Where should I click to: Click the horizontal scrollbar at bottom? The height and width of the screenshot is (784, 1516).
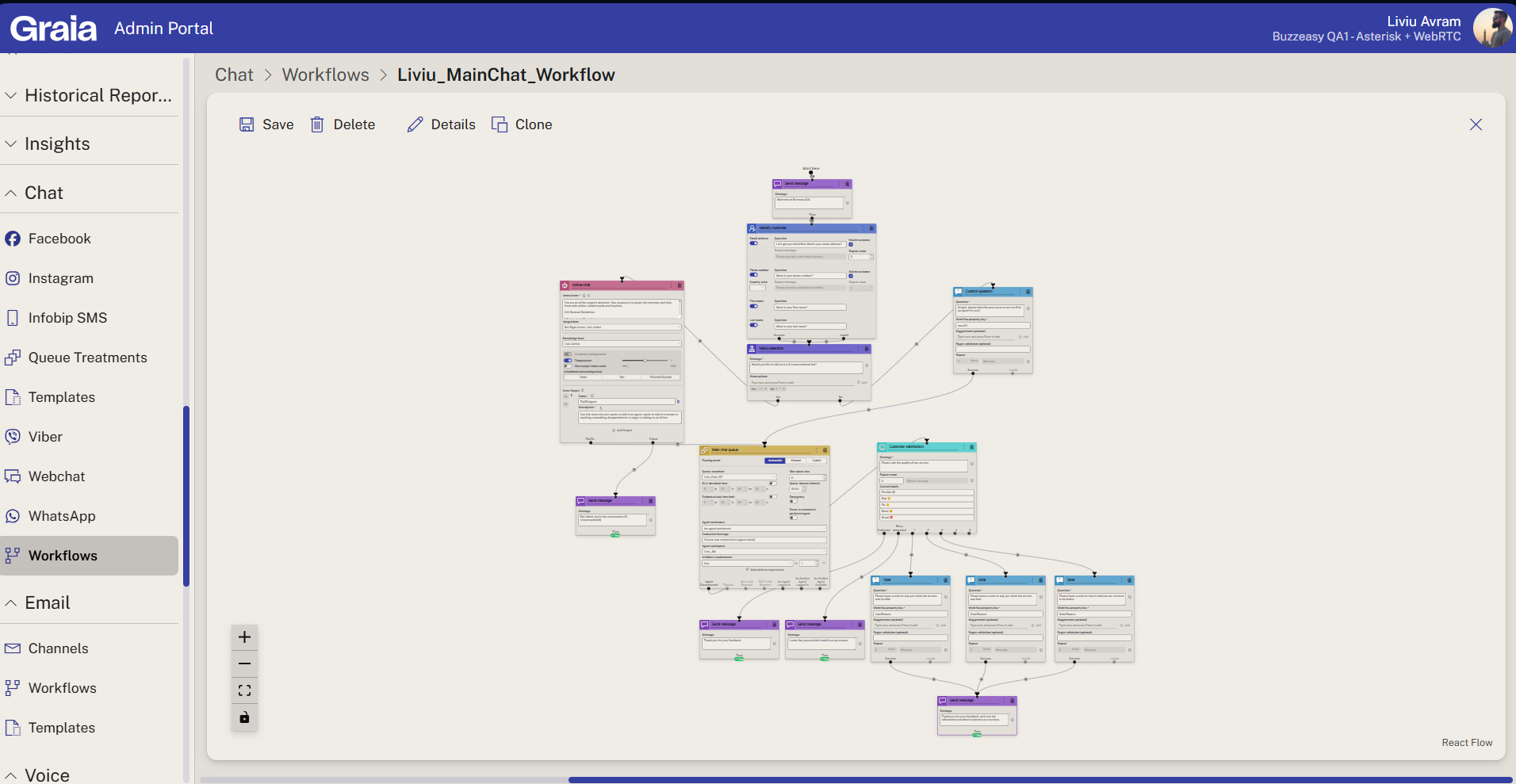pos(1039,780)
